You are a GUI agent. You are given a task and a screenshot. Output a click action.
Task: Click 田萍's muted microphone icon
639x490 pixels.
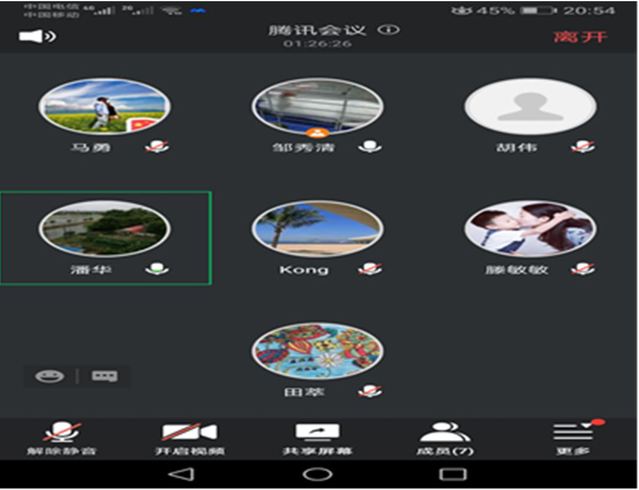click(x=370, y=391)
